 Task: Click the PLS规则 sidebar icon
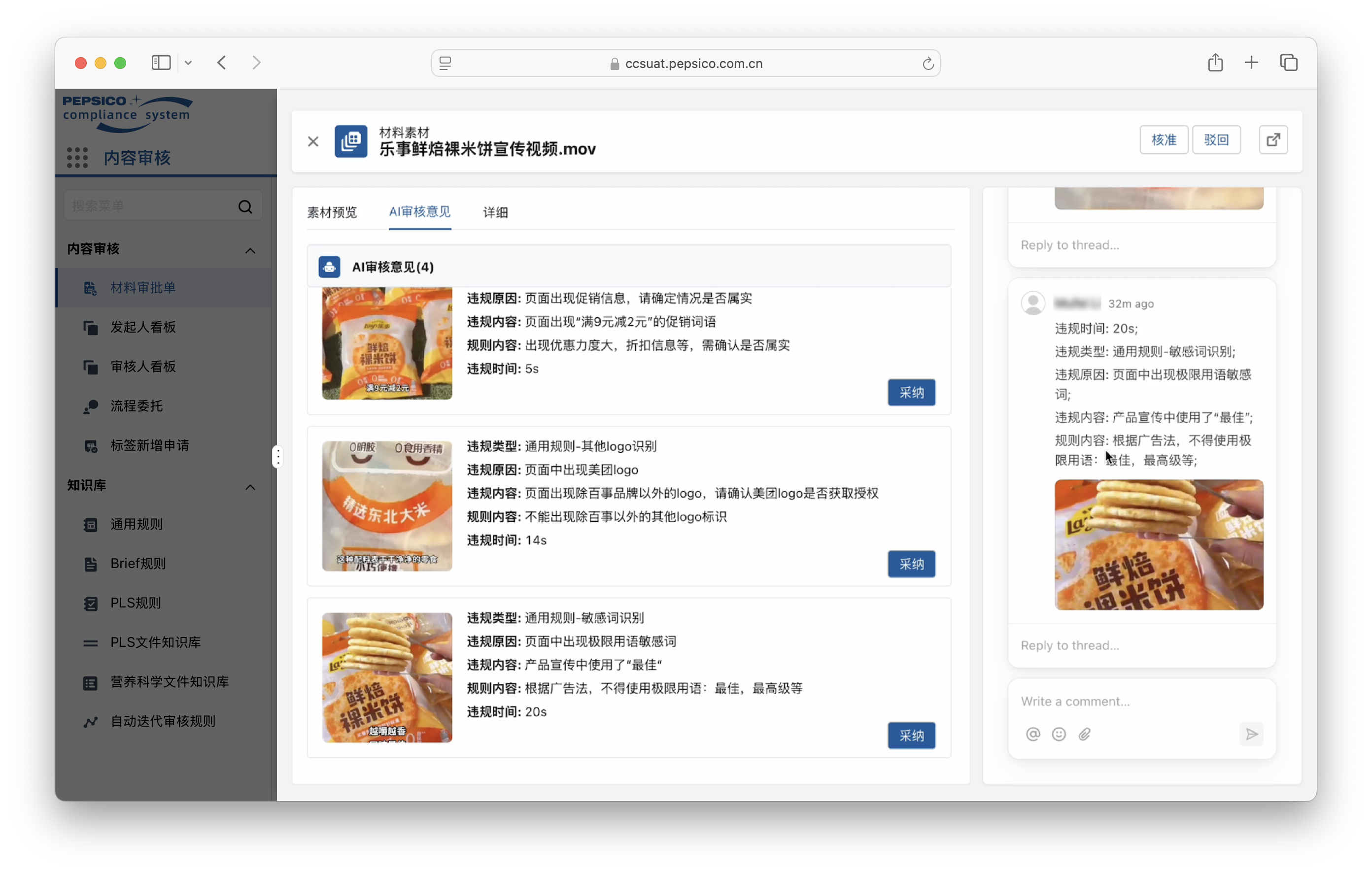point(91,604)
